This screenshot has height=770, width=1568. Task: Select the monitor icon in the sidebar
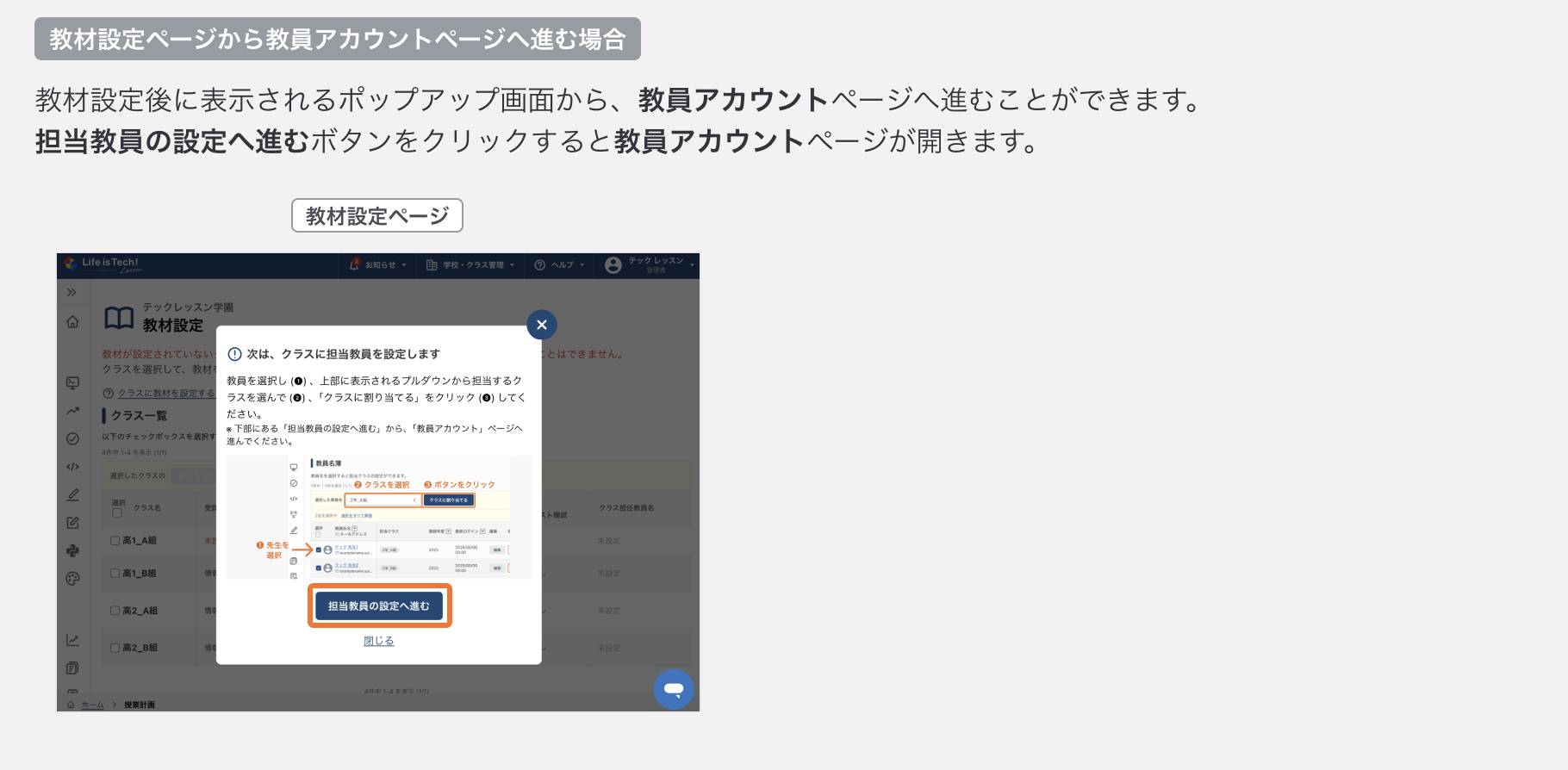point(72,382)
